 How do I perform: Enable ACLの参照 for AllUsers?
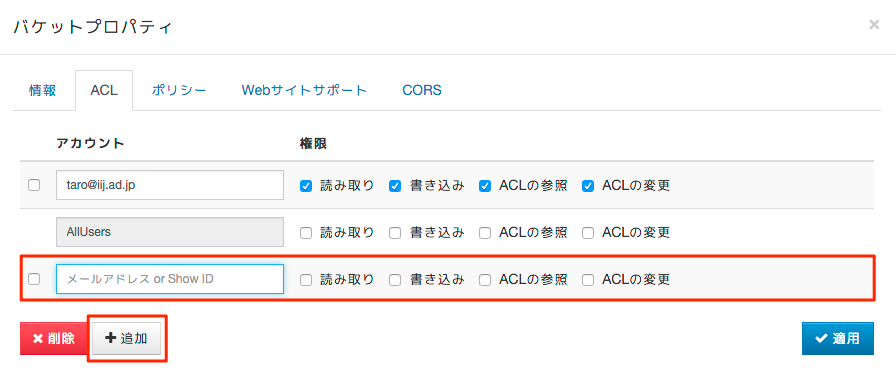[x=485, y=232]
